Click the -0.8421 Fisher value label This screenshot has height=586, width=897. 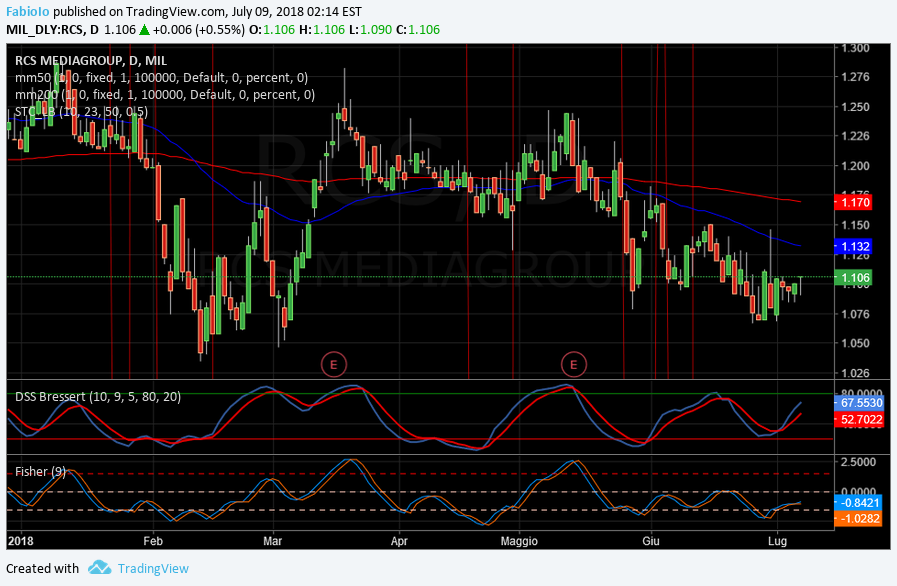858,503
